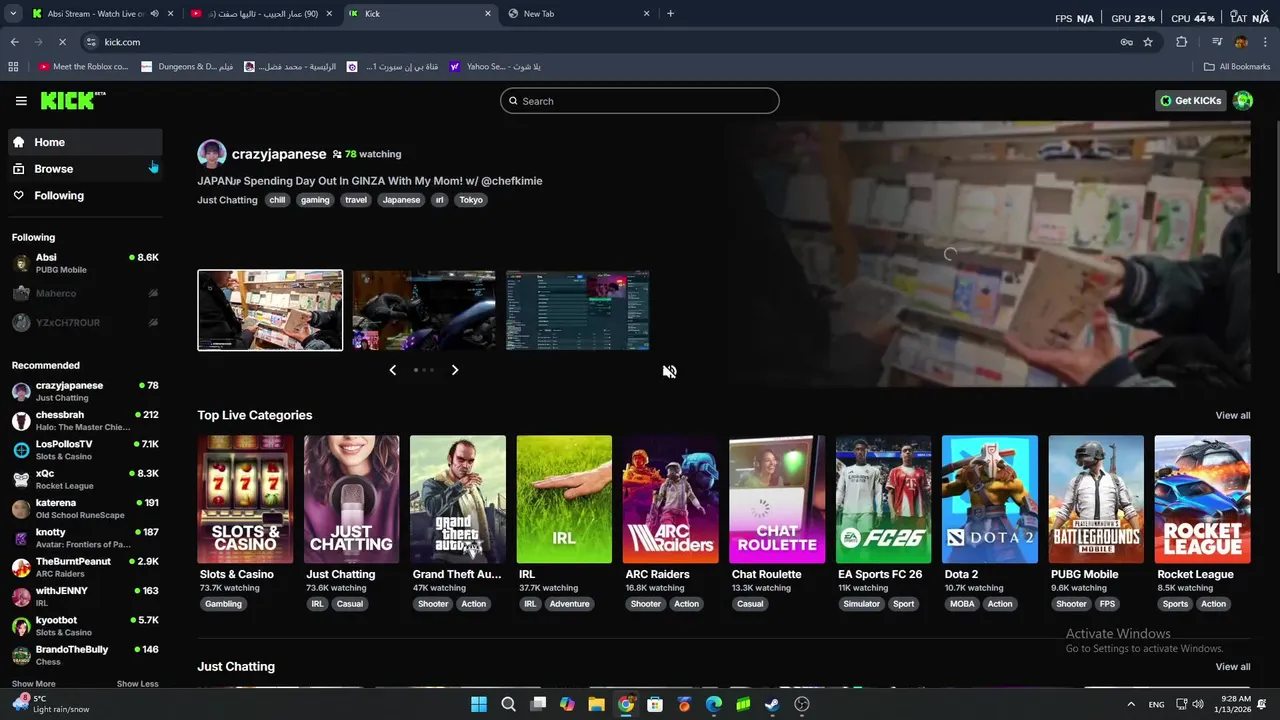Viewport: 1280px width, 720px height.
Task: Click the kick.com address bar
Action: point(600,42)
